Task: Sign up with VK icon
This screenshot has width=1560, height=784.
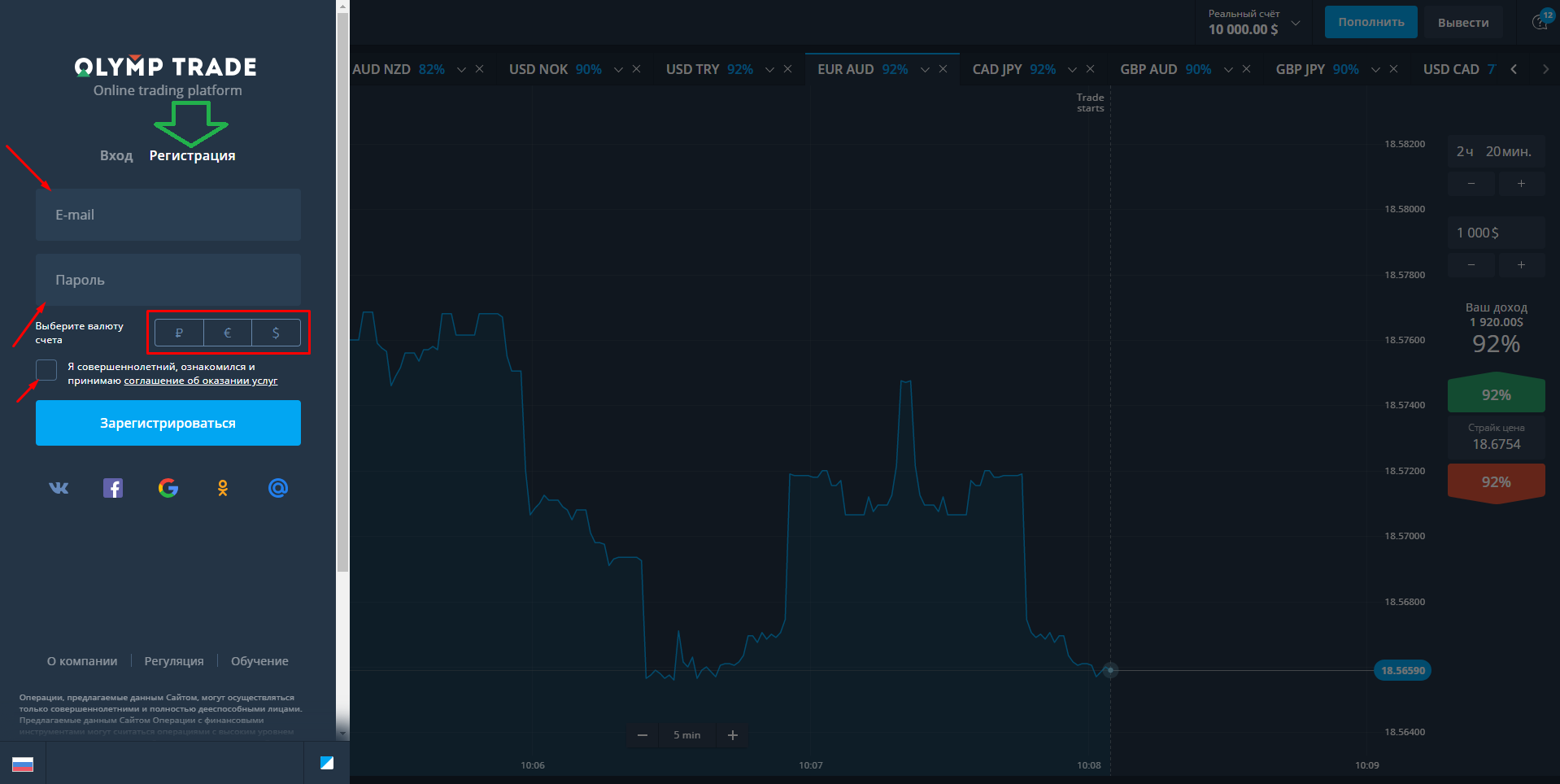Action: pyautogui.click(x=59, y=488)
